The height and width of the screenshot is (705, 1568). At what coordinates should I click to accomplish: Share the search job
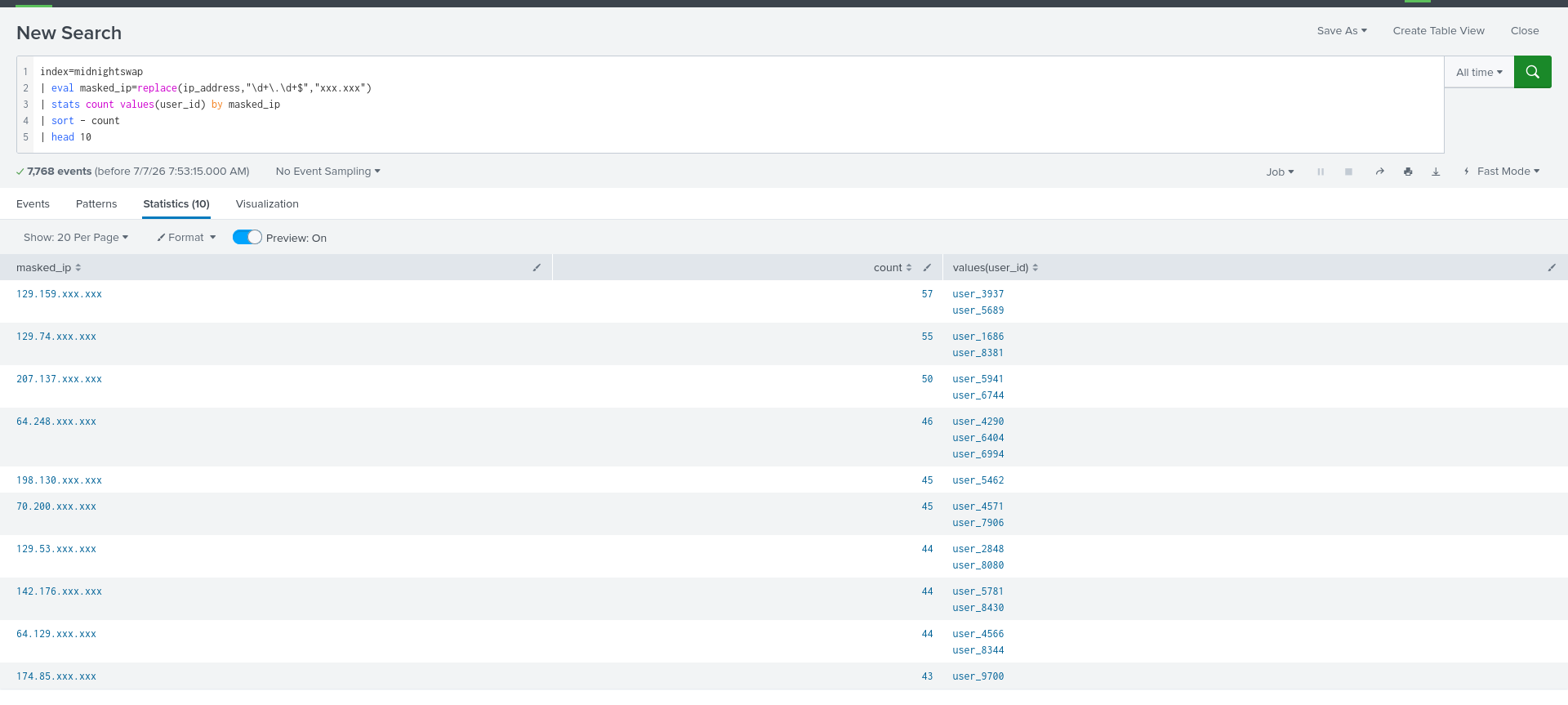[x=1379, y=172]
